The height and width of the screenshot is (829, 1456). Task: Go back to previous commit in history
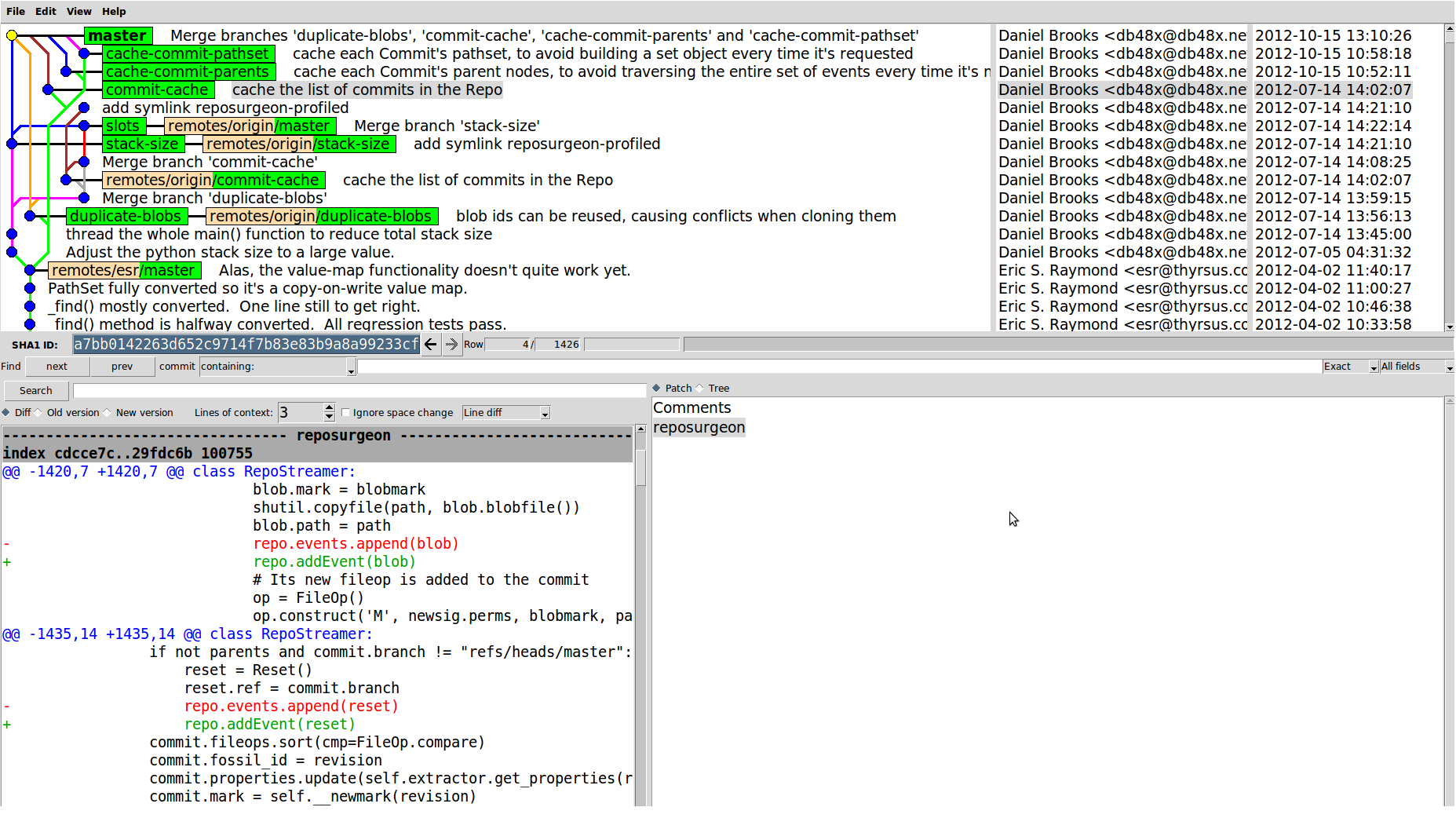point(430,344)
